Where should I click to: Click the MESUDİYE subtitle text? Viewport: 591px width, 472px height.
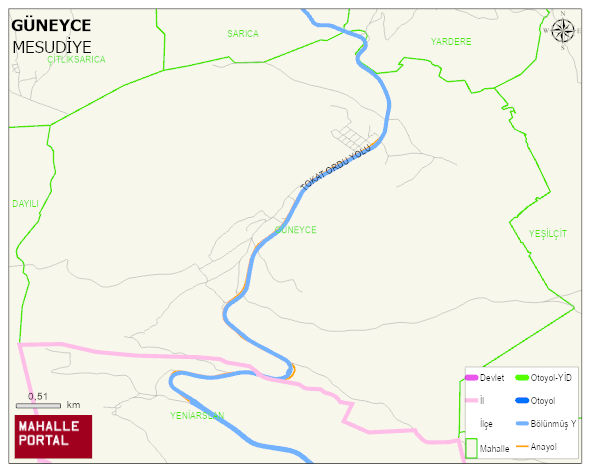click(52, 47)
